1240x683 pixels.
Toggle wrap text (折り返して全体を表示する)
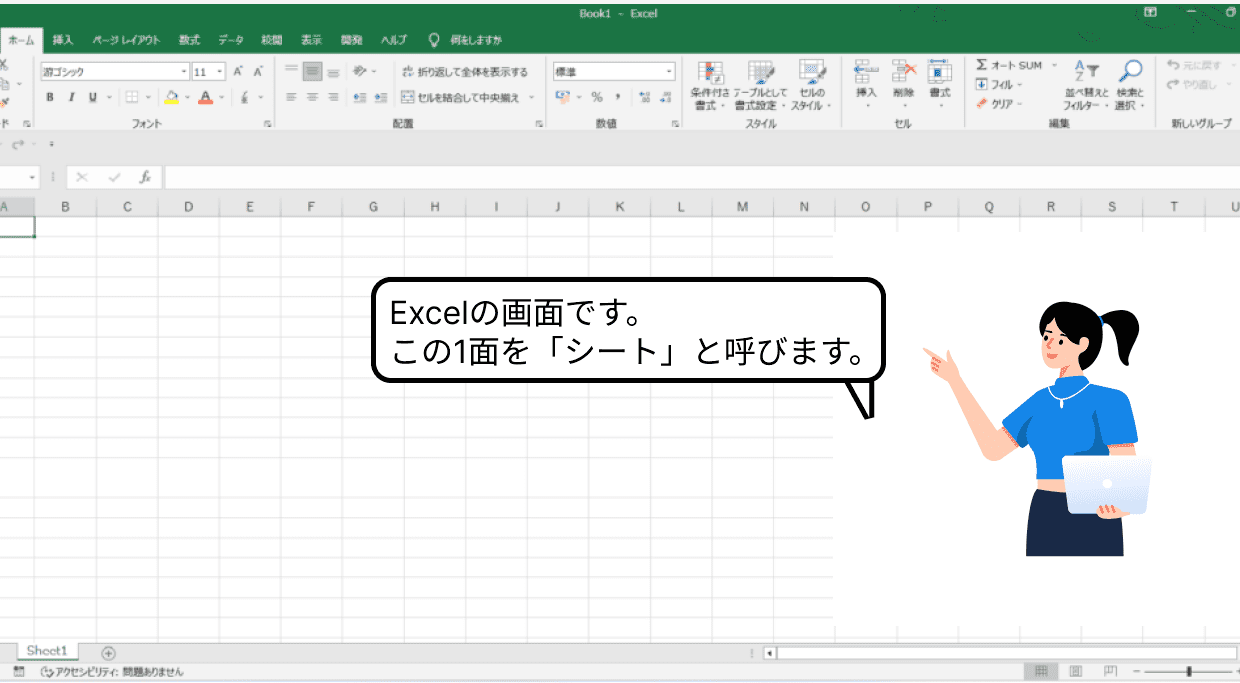pyautogui.click(x=465, y=72)
